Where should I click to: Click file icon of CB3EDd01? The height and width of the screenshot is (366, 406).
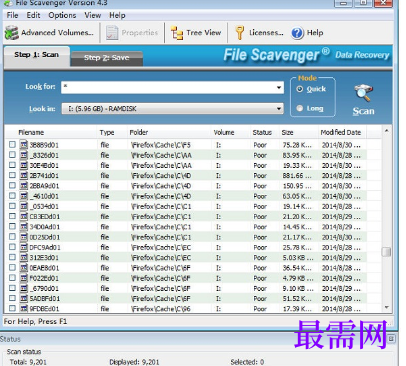24,217
